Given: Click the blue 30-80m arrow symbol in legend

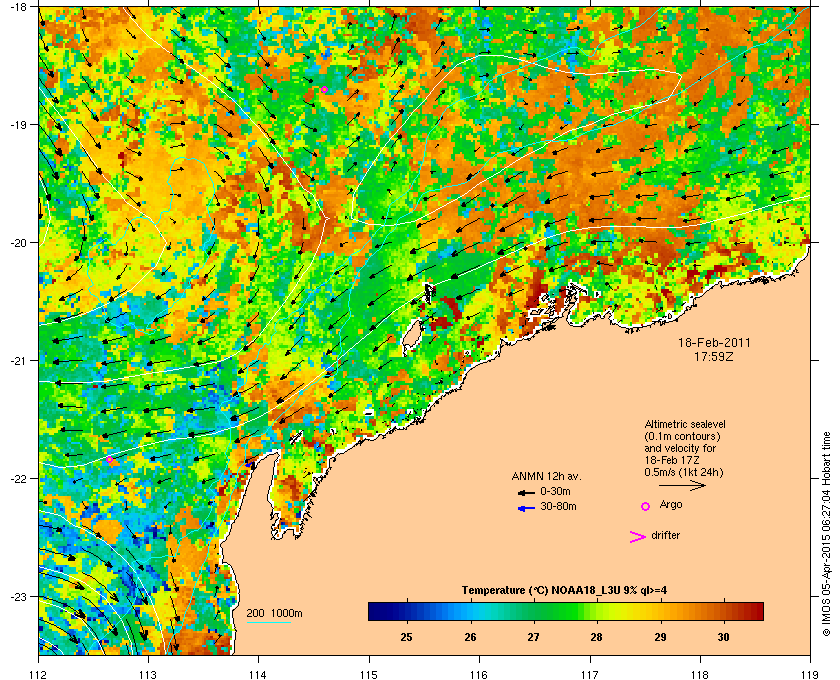Looking at the screenshot, I should point(526,508).
